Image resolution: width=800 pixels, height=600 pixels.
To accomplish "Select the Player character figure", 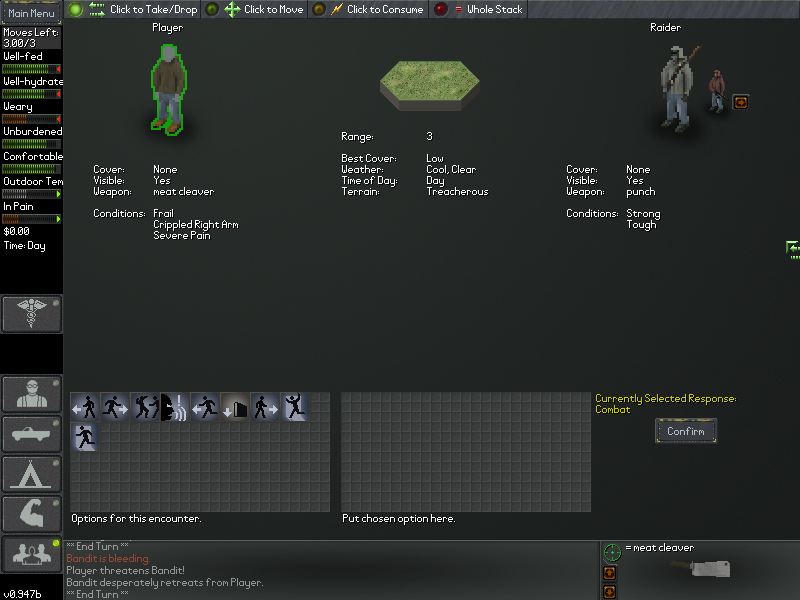I will coord(169,90).
